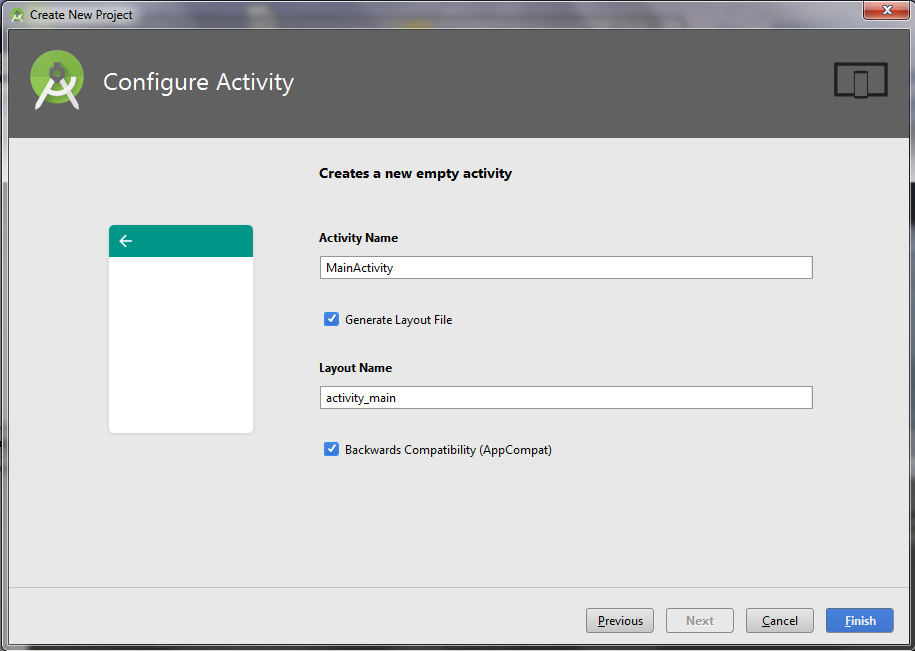Toggle Backwards Compatibility (AppCompat) checkbox
This screenshot has width=915, height=651.
coord(331,449)
